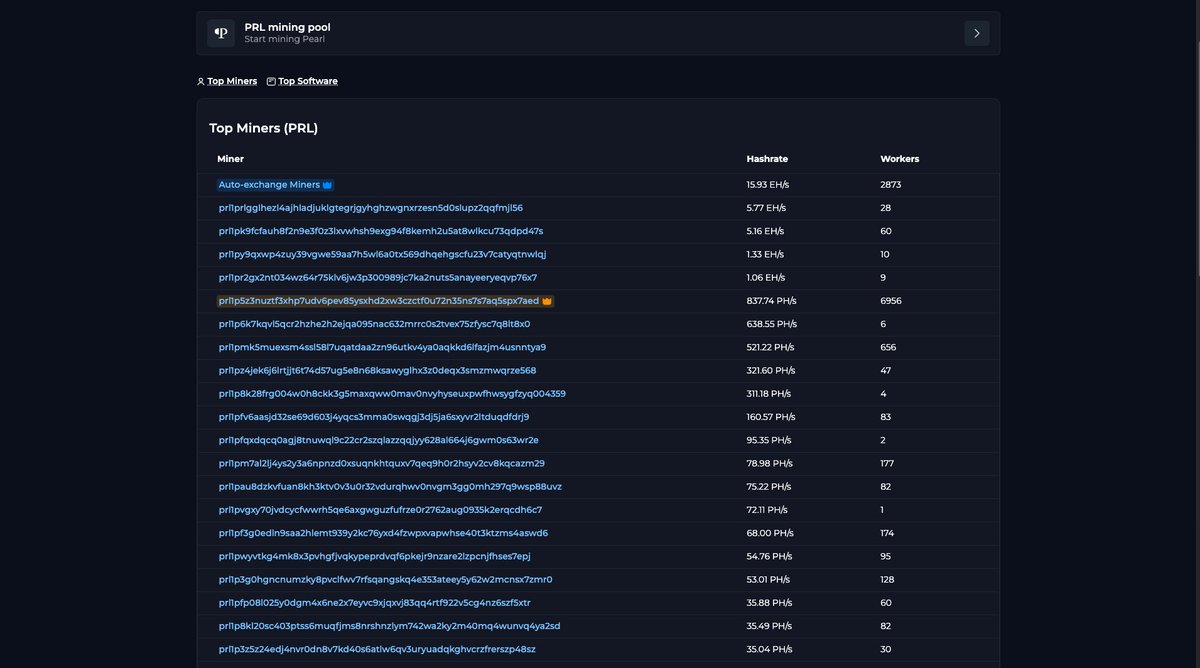Open miner address starting prl1py9qxwp4zuy
Image resolution: width=1200 pixels, height=668 pixels.
[x=383, y=254]
